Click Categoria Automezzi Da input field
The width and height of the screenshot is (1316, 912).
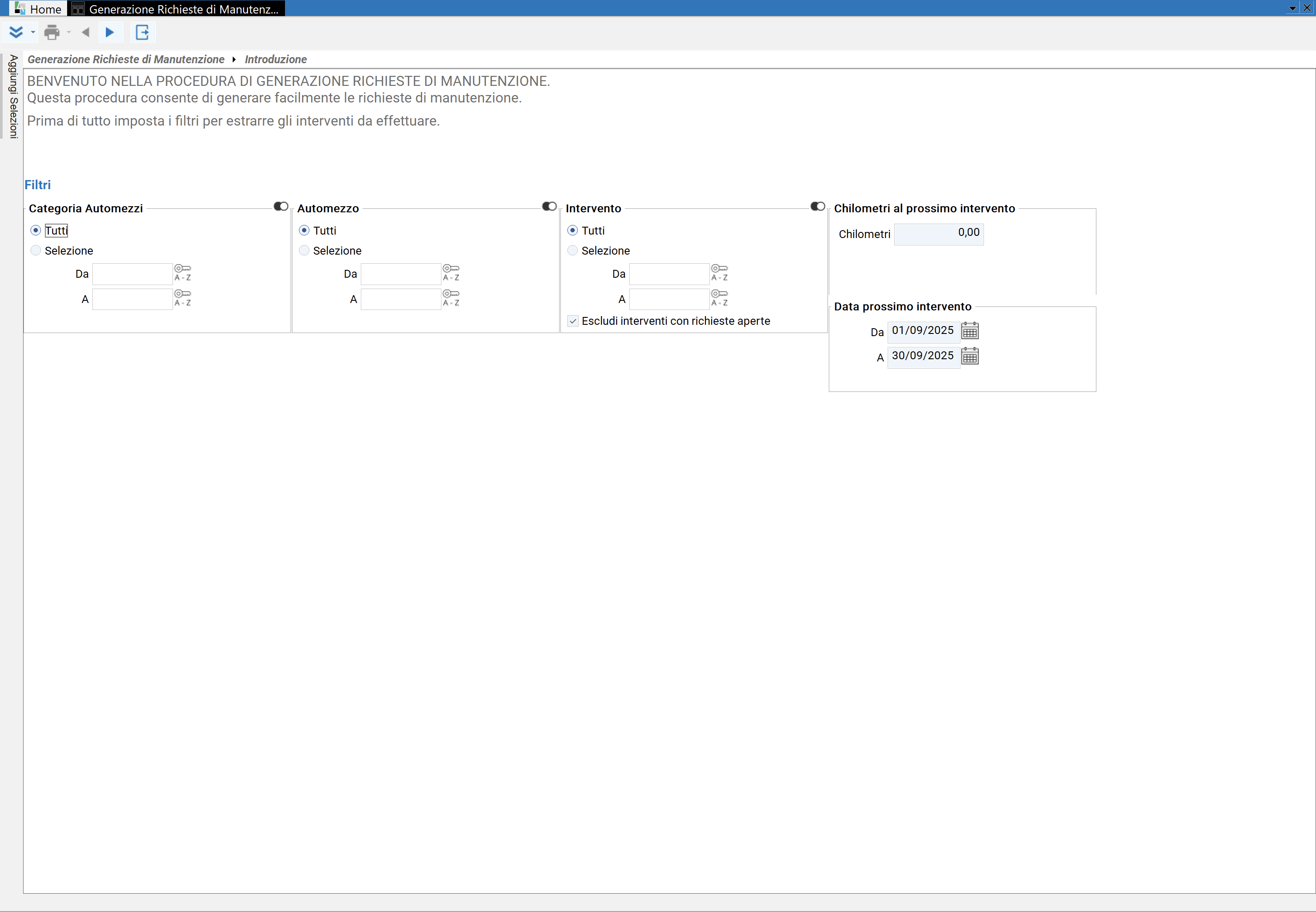point(132,274)
